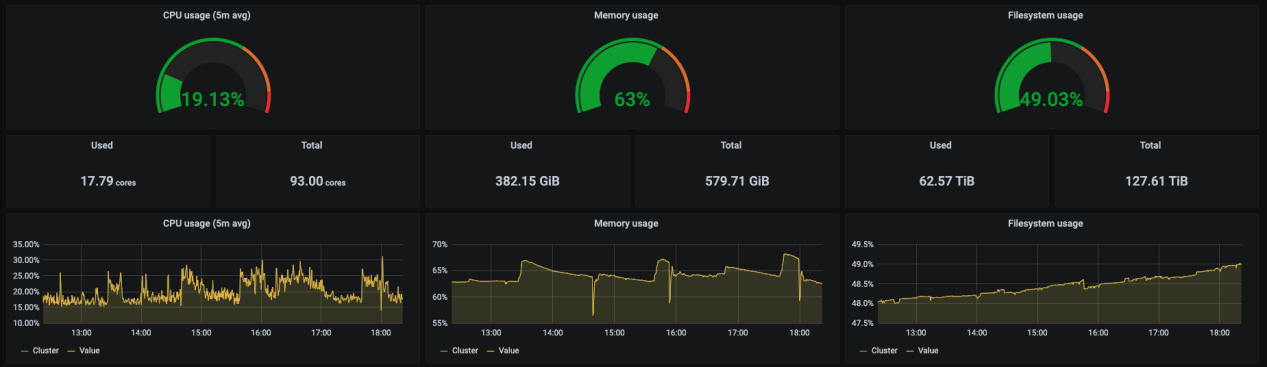Click the 70% label on Memory graph axis
Viewport: 1267px width, 367px height.
tap(439, 244)
